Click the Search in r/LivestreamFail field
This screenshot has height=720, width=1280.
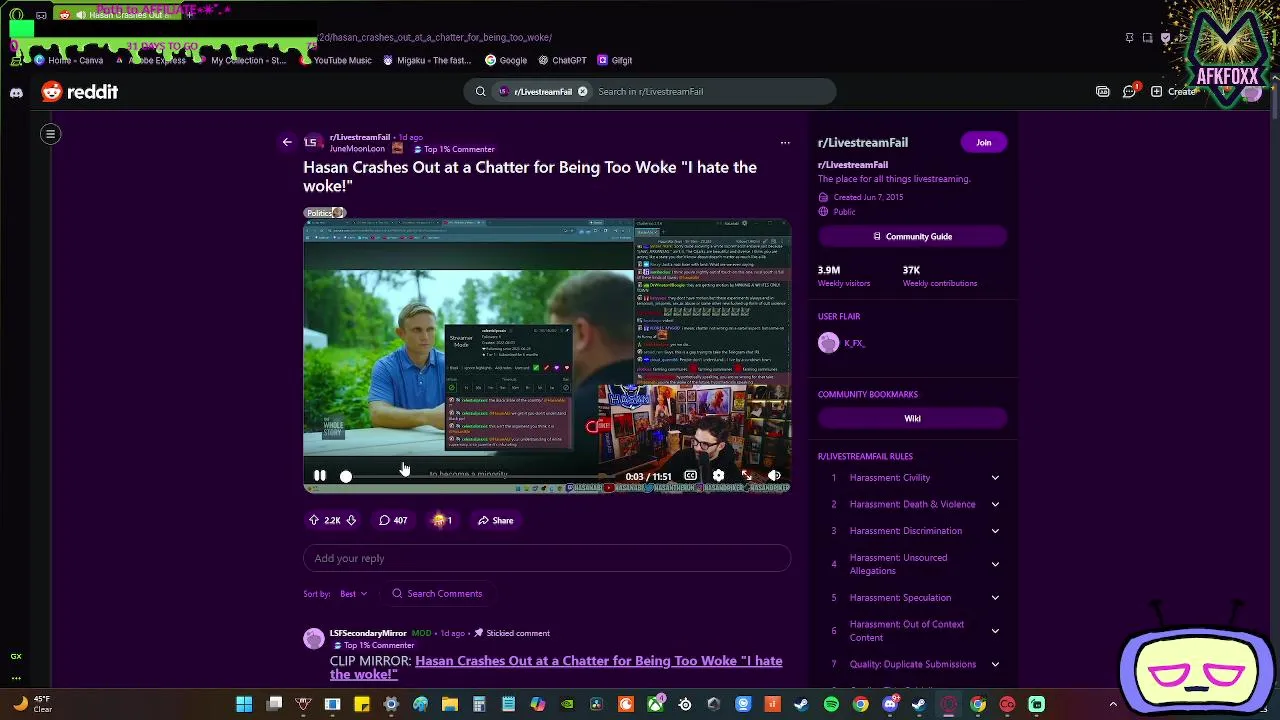710,92
